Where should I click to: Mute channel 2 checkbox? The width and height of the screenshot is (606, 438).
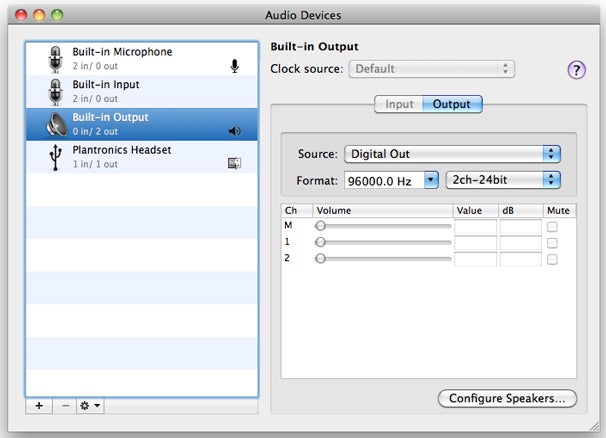(552, 259)
